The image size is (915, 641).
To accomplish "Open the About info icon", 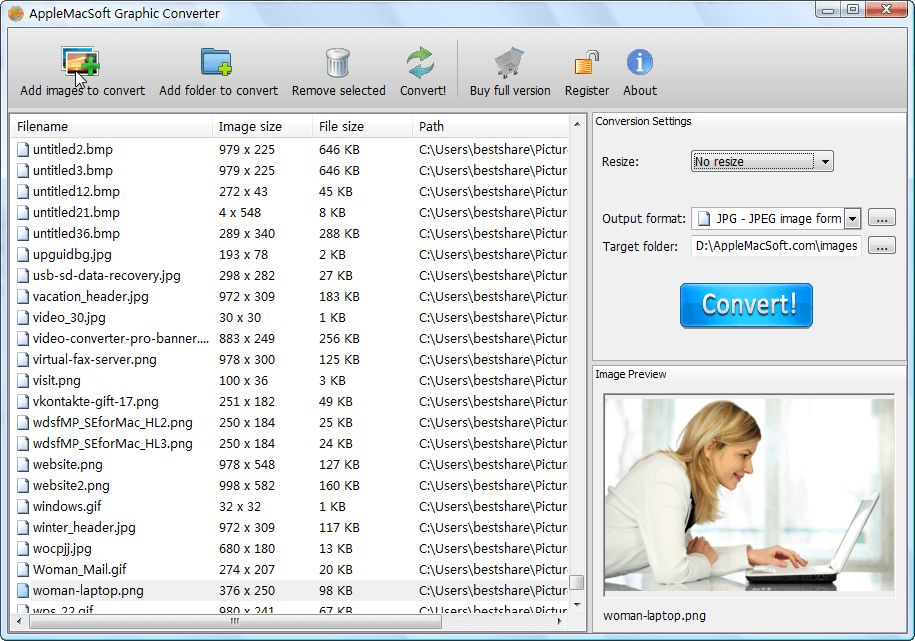I will [x=639, y=63].
